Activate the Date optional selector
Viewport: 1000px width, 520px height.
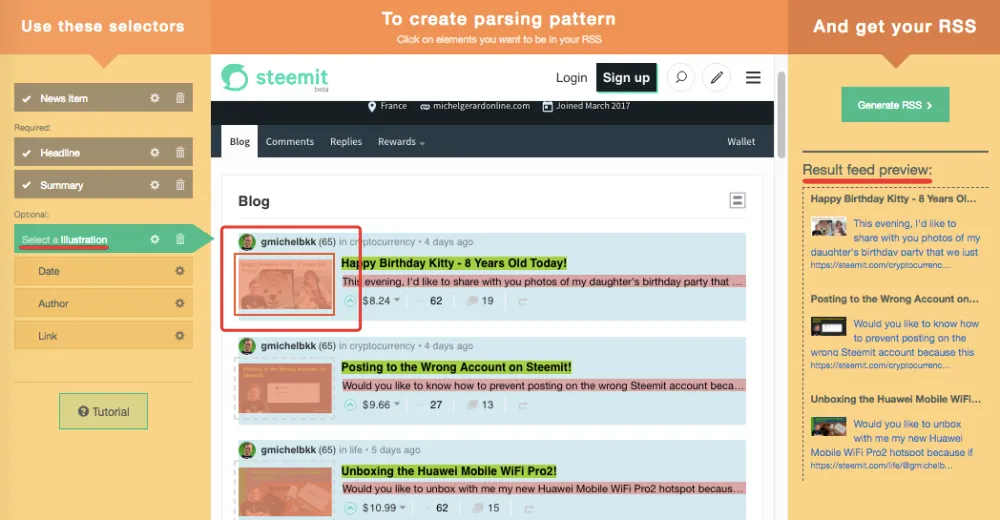(103, 271)
